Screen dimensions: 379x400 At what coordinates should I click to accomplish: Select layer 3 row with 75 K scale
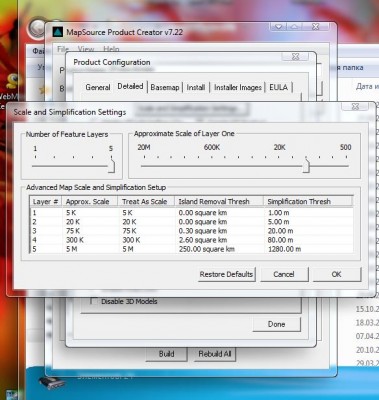[192, 231]
